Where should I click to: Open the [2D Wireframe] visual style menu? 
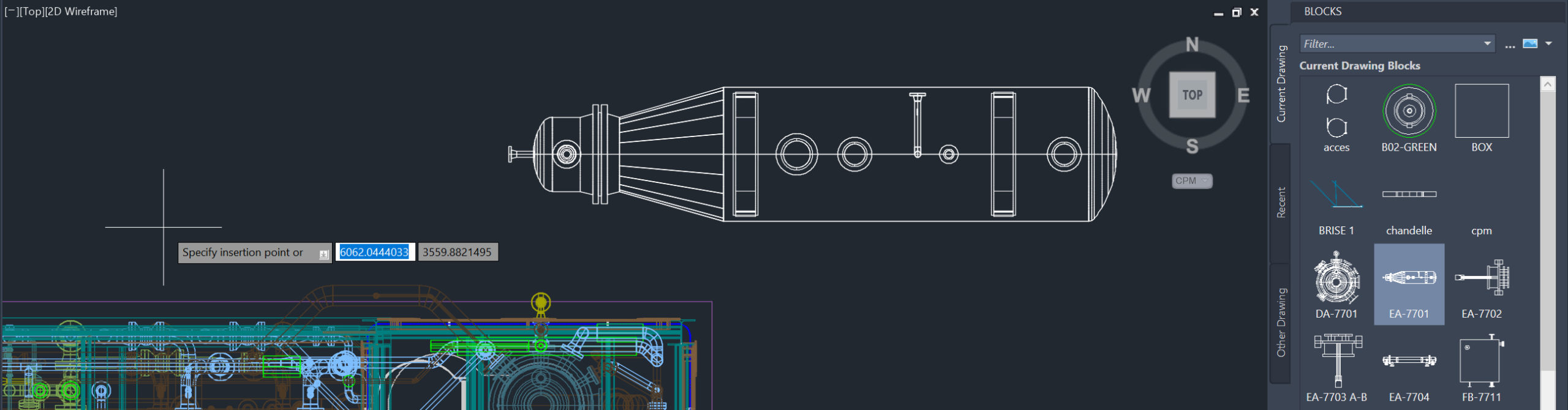pos(81,11)
